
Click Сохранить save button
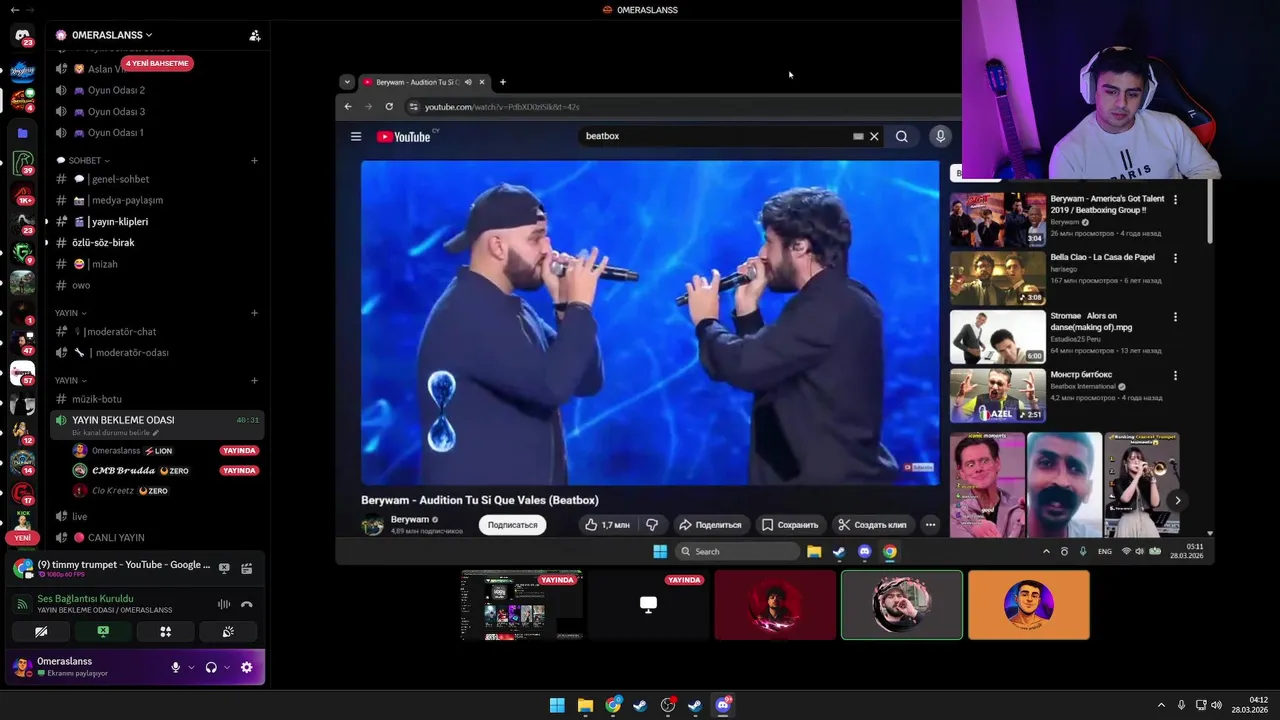(x=790, y=525)
